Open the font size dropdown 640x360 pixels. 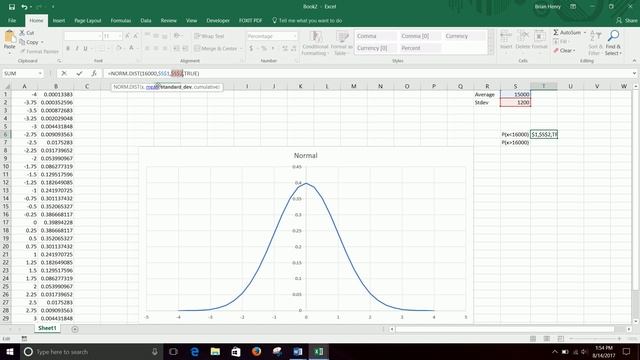pyautogui.click(x=120, y=36)
